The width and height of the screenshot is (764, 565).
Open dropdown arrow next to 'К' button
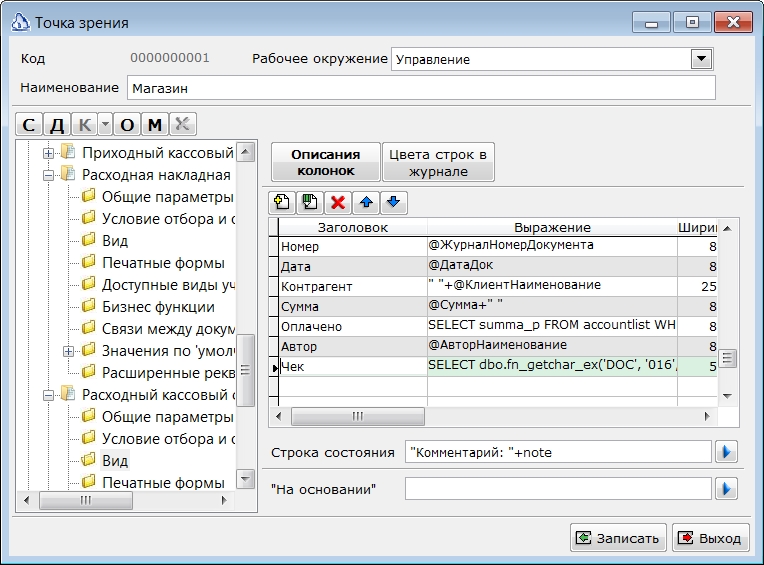(x=105, y=125)
